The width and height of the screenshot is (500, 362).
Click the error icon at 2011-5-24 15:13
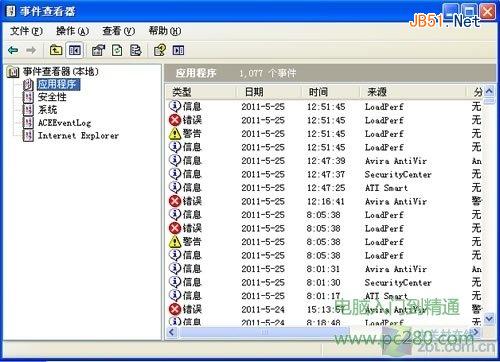pos(175,309)
